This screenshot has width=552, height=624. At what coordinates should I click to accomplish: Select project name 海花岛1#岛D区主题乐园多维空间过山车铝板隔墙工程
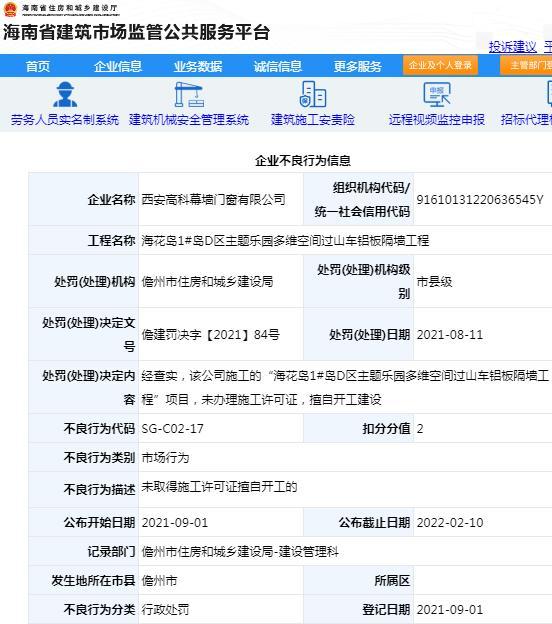click(x=285, y=240)
